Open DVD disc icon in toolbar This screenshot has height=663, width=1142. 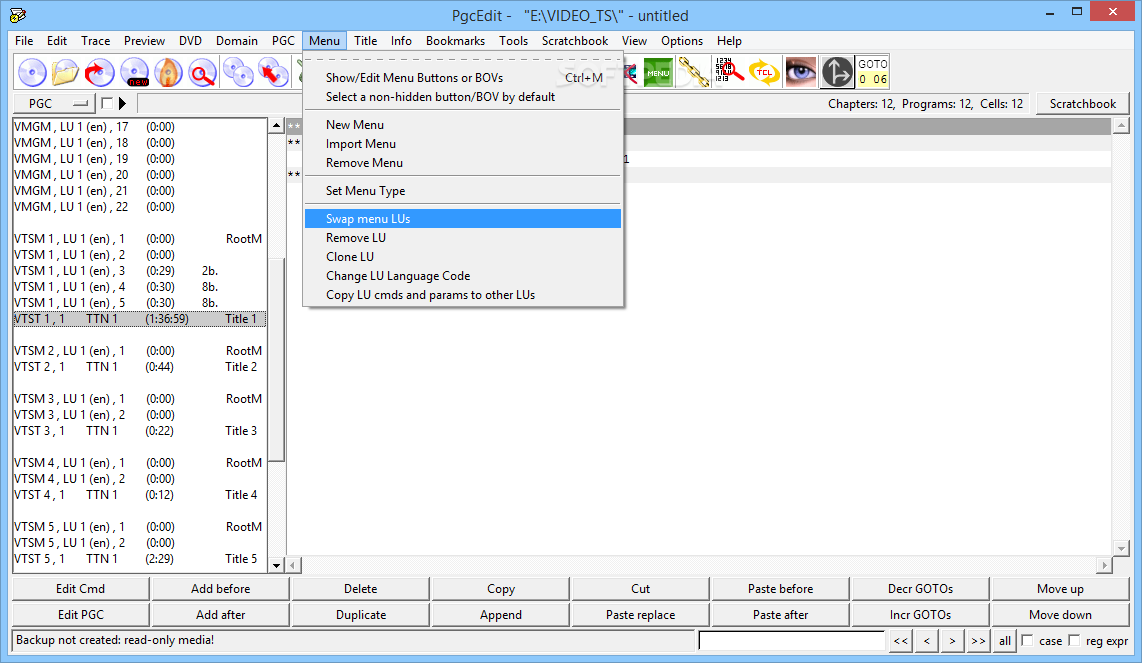(32, 72)
